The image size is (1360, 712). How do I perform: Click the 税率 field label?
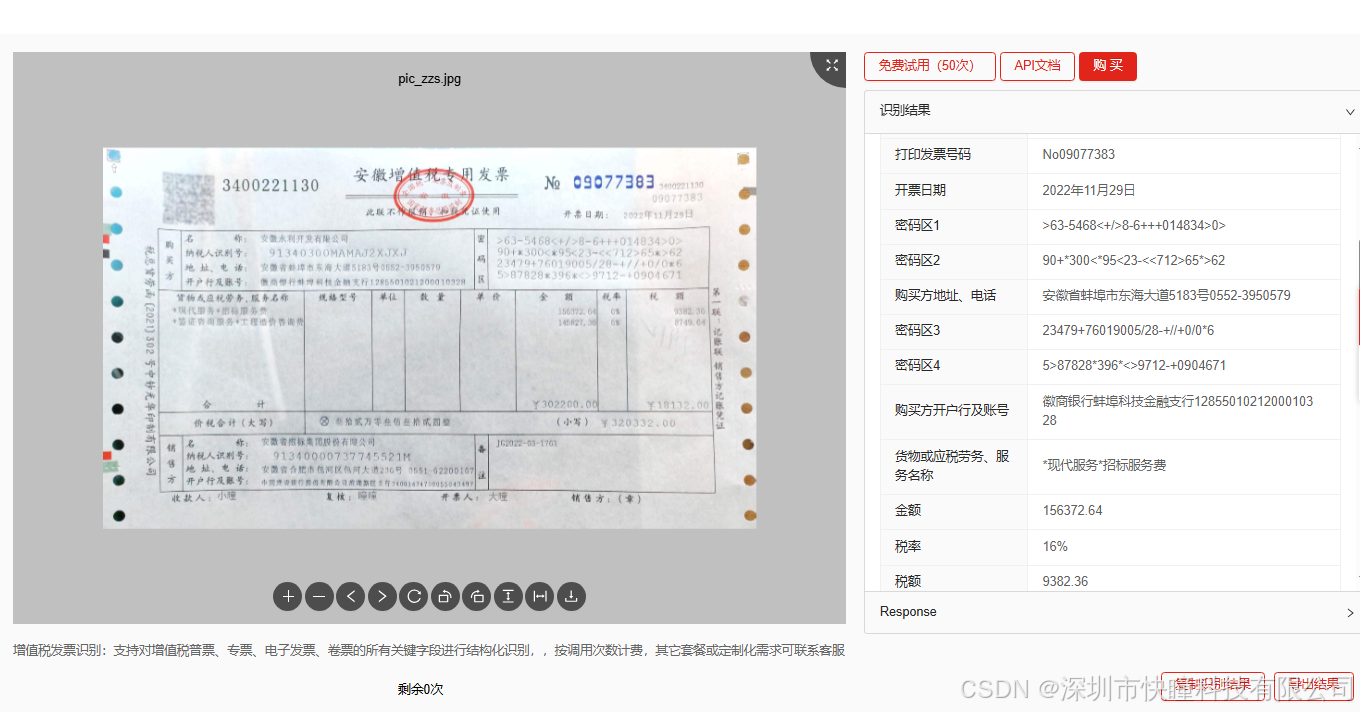(908, 546)
